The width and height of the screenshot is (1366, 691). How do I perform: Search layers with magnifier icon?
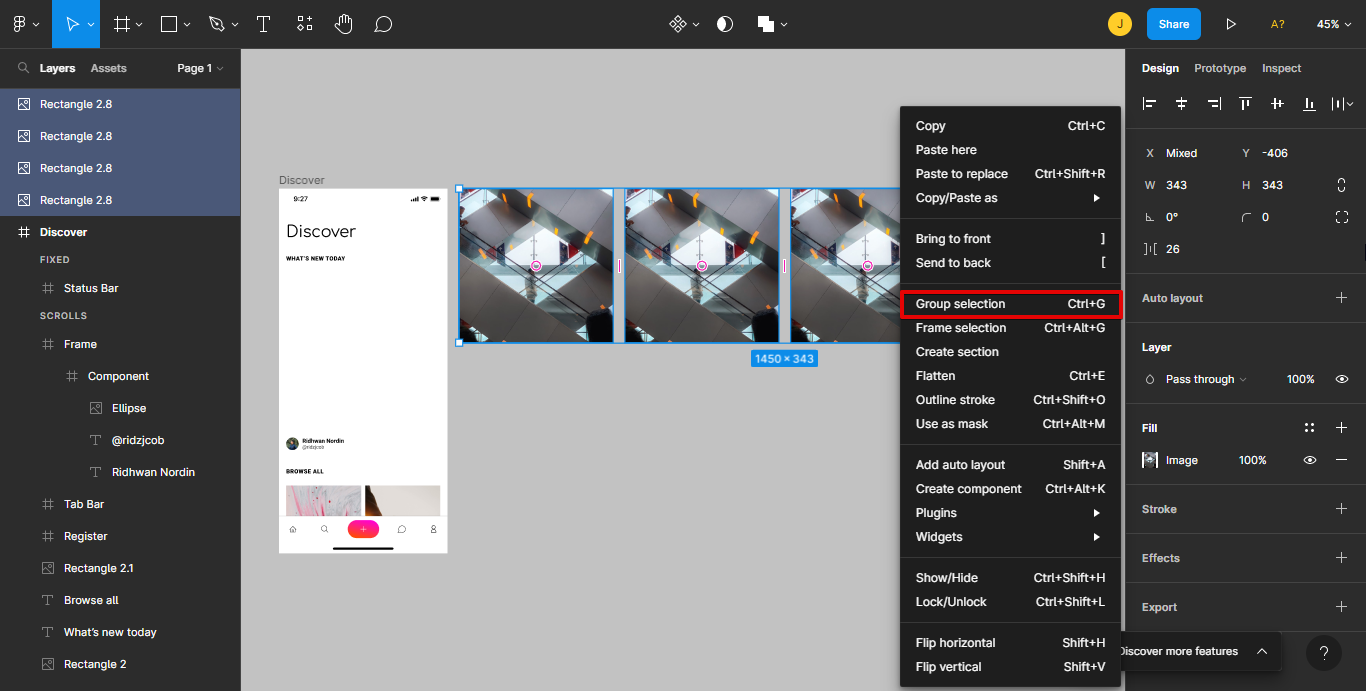(x=24, y=68)
